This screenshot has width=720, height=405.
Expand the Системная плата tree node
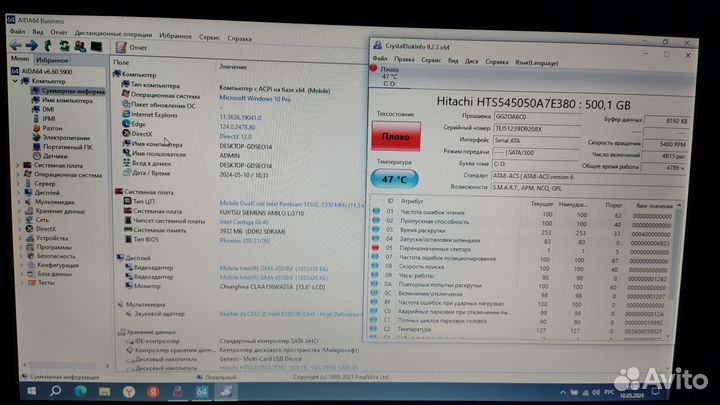pyautogui.click(x=18, y=165)
